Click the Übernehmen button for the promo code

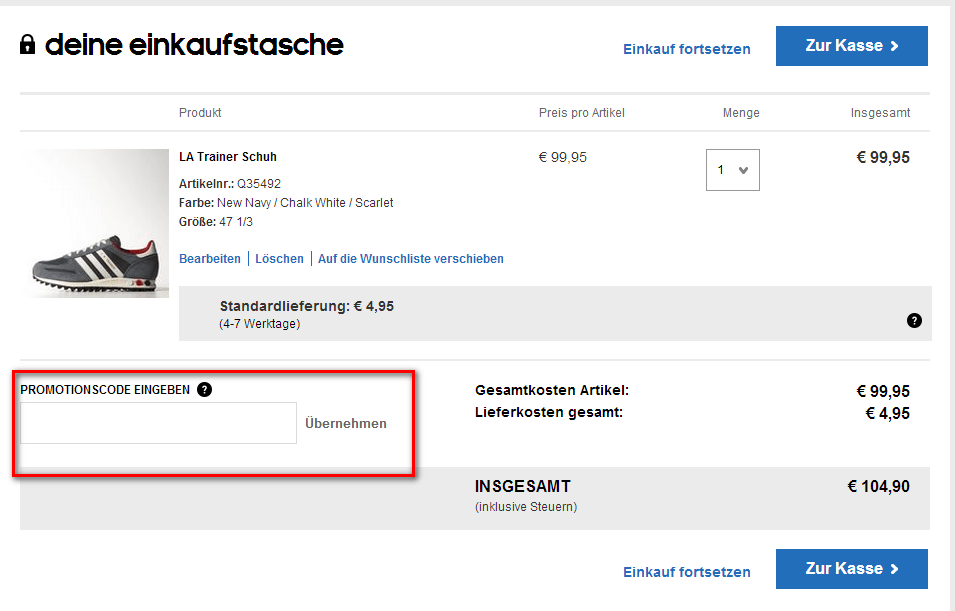pyautogui.click(x=345, y=422)
